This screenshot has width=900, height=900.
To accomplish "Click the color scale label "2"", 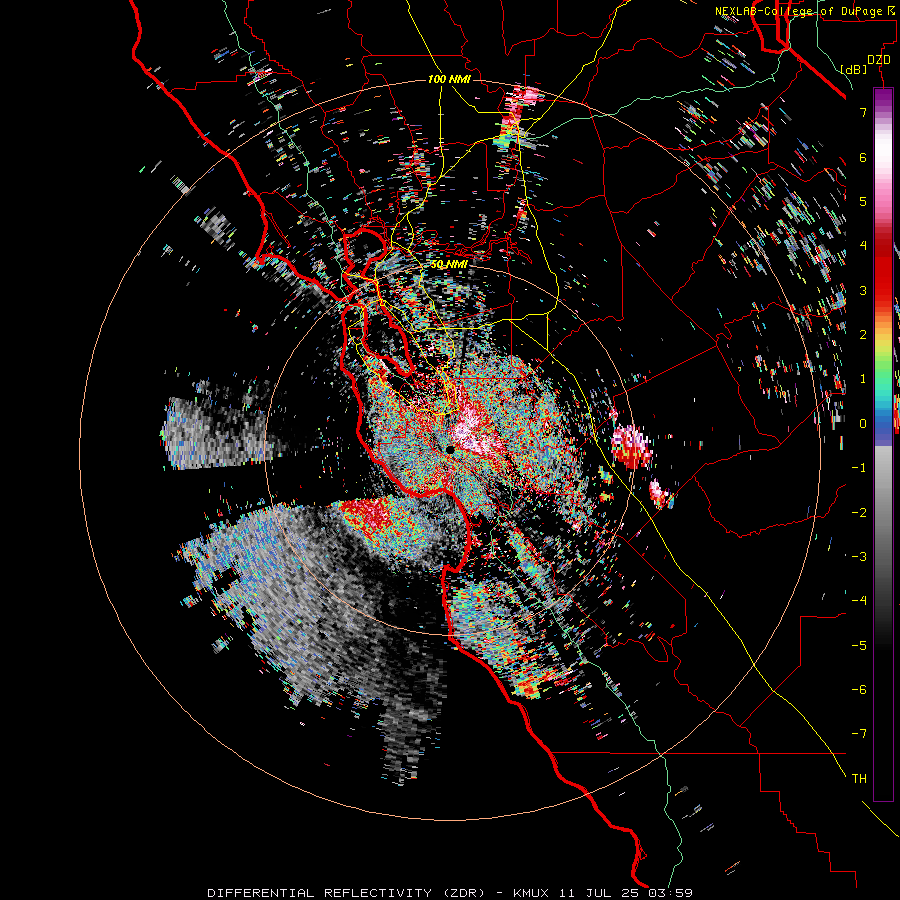I will tap(863, 335).
